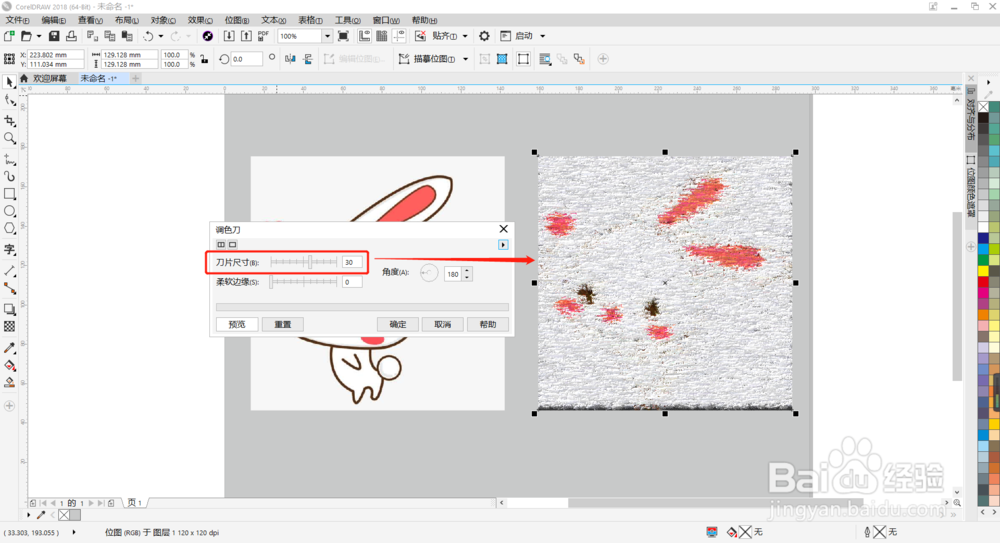Screen dimensions: 1000x543
Task: Toggle the Snap off icon
Action: pos(420,36)
